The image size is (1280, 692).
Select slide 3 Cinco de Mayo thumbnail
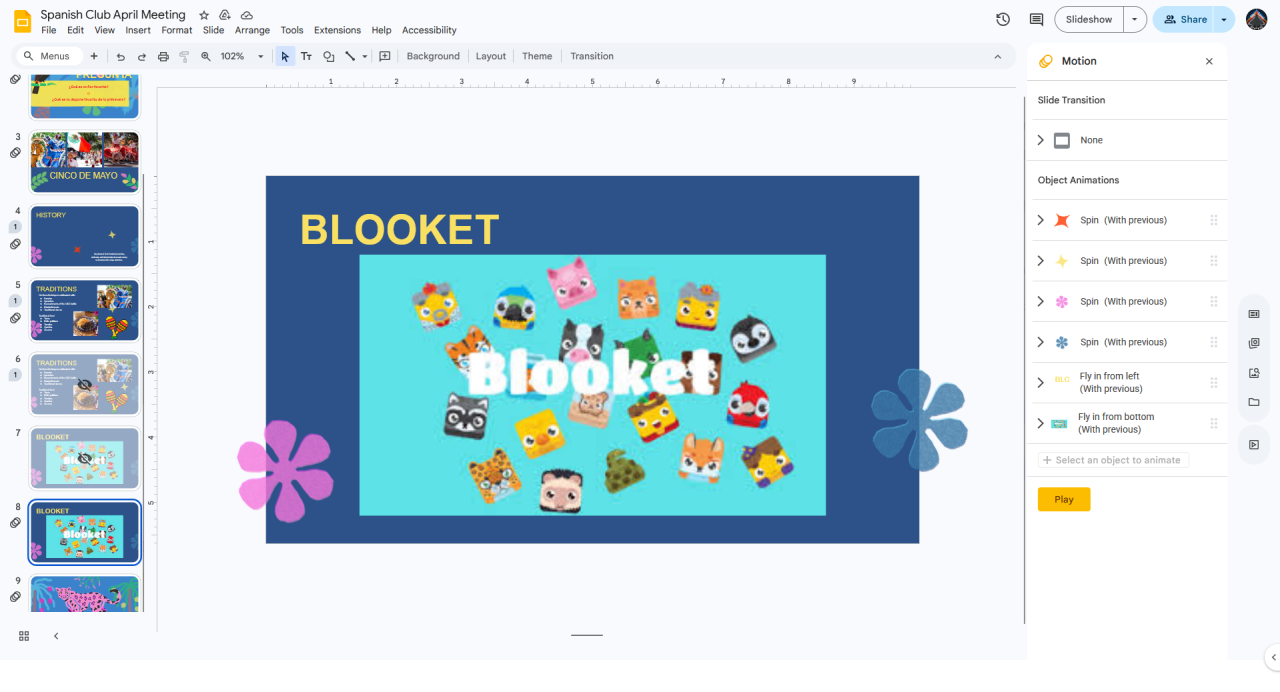85,161
